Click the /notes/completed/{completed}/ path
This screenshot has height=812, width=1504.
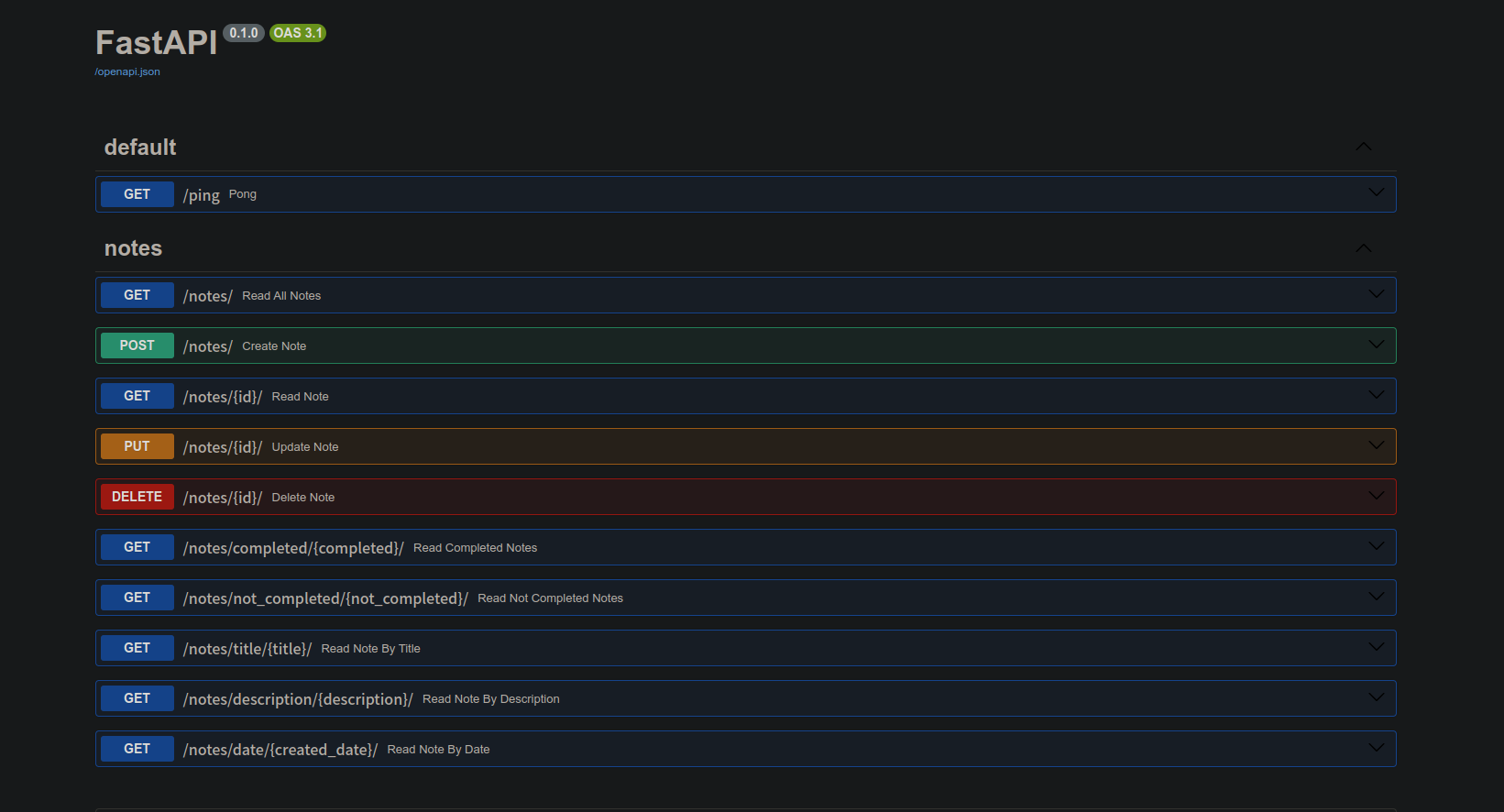[293, 548]
